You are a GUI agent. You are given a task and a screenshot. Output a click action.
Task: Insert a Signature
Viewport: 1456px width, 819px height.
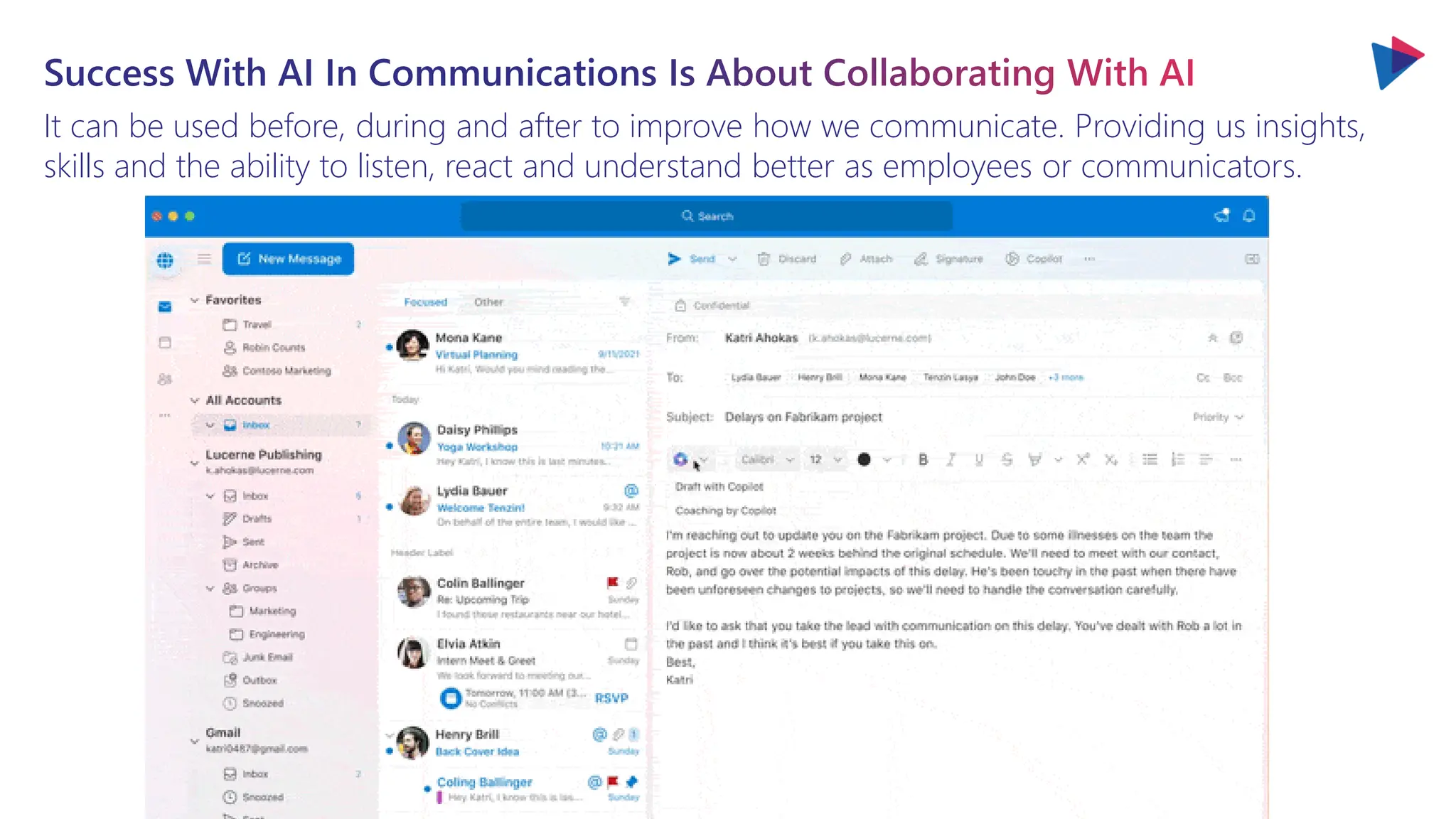pyautogui.click(x=948, y=259)
